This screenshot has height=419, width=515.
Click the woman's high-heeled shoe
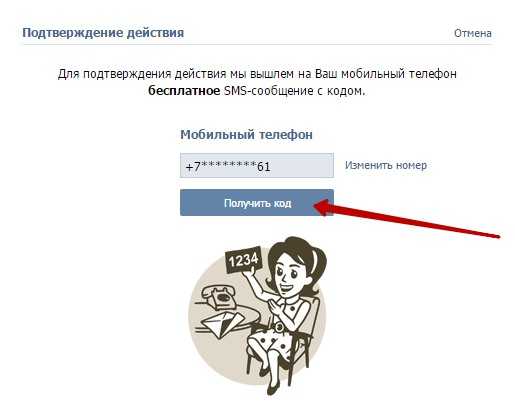(274, 387)
